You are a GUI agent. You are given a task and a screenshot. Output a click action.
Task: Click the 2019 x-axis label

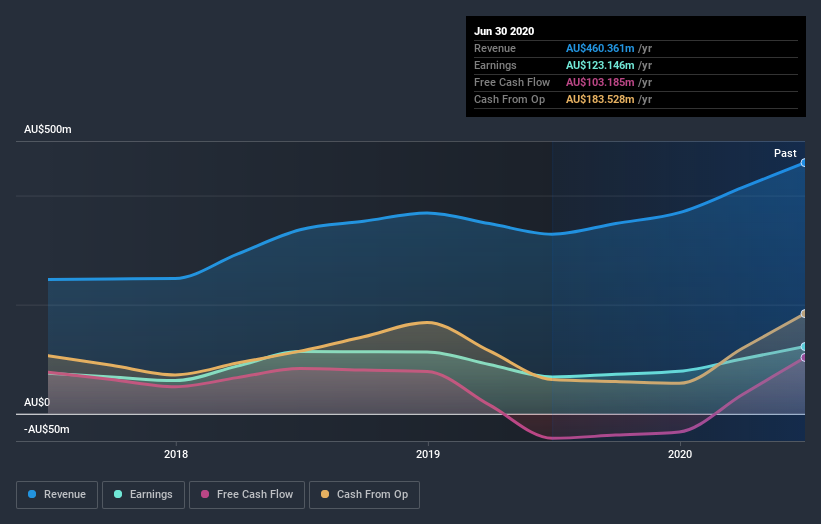[428, 454]
